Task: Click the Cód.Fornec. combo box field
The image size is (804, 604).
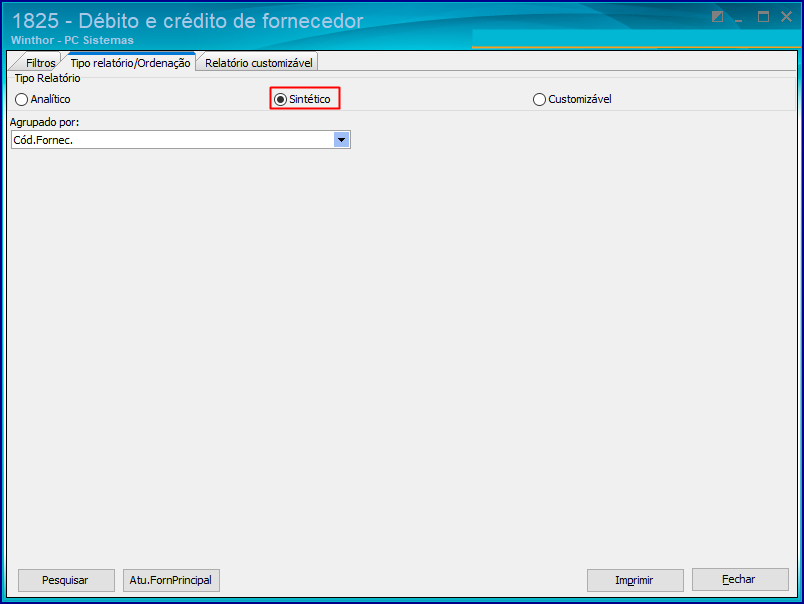Action: [180, 140]
